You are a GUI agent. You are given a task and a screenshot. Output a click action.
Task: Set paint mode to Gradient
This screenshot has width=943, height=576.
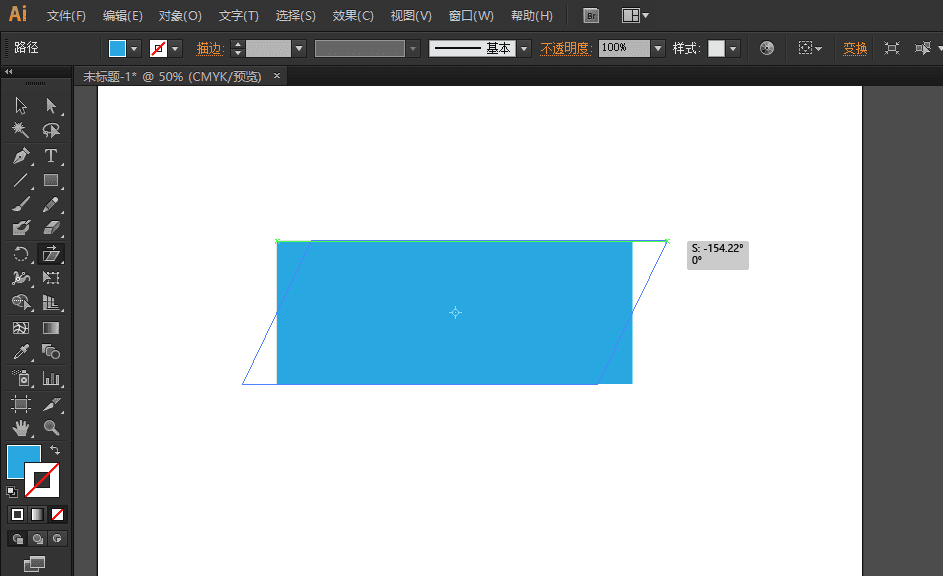click(37, 515)
